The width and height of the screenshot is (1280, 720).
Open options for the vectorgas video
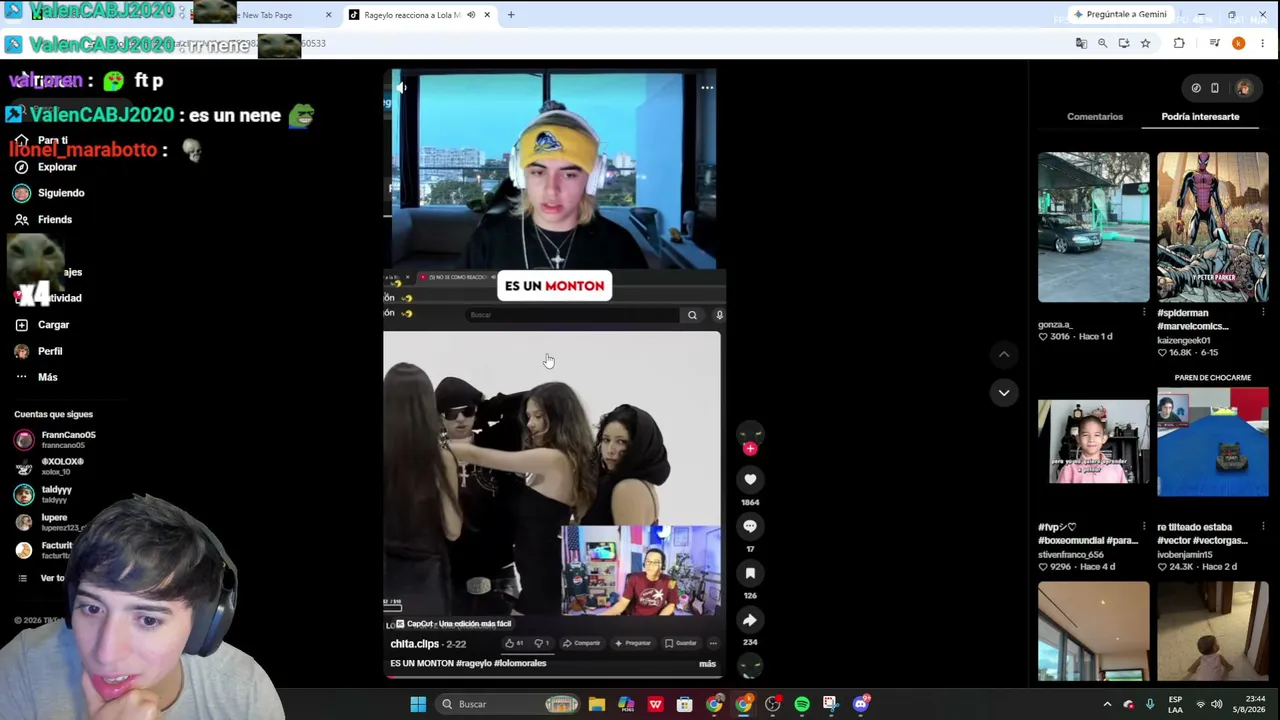tap(1263, 527)
